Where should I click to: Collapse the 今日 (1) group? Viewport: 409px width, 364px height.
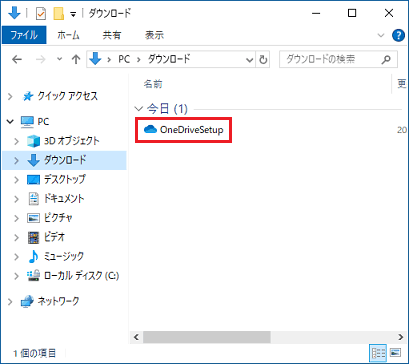click(138, 109)
